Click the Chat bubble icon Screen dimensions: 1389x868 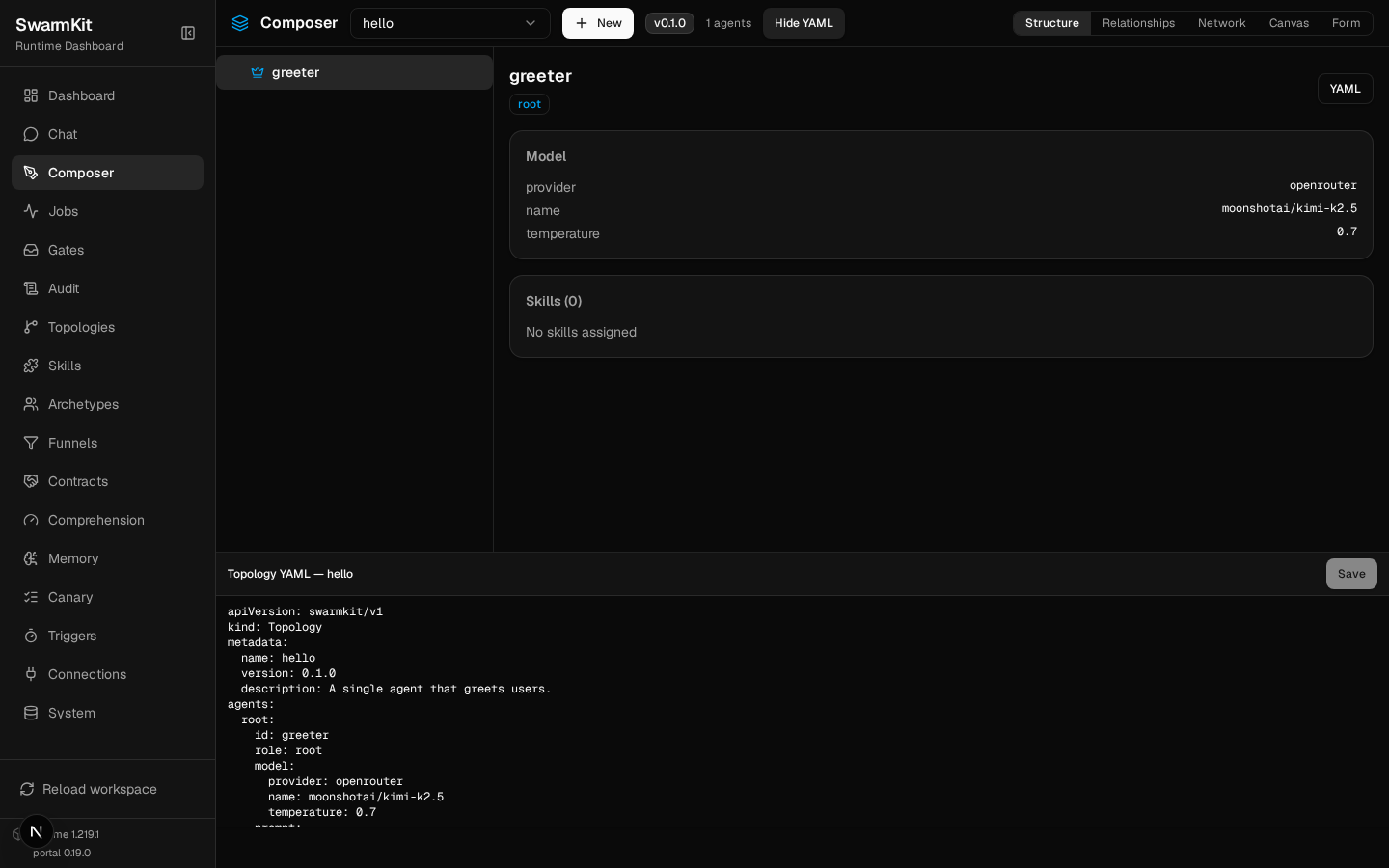[31, 134]
